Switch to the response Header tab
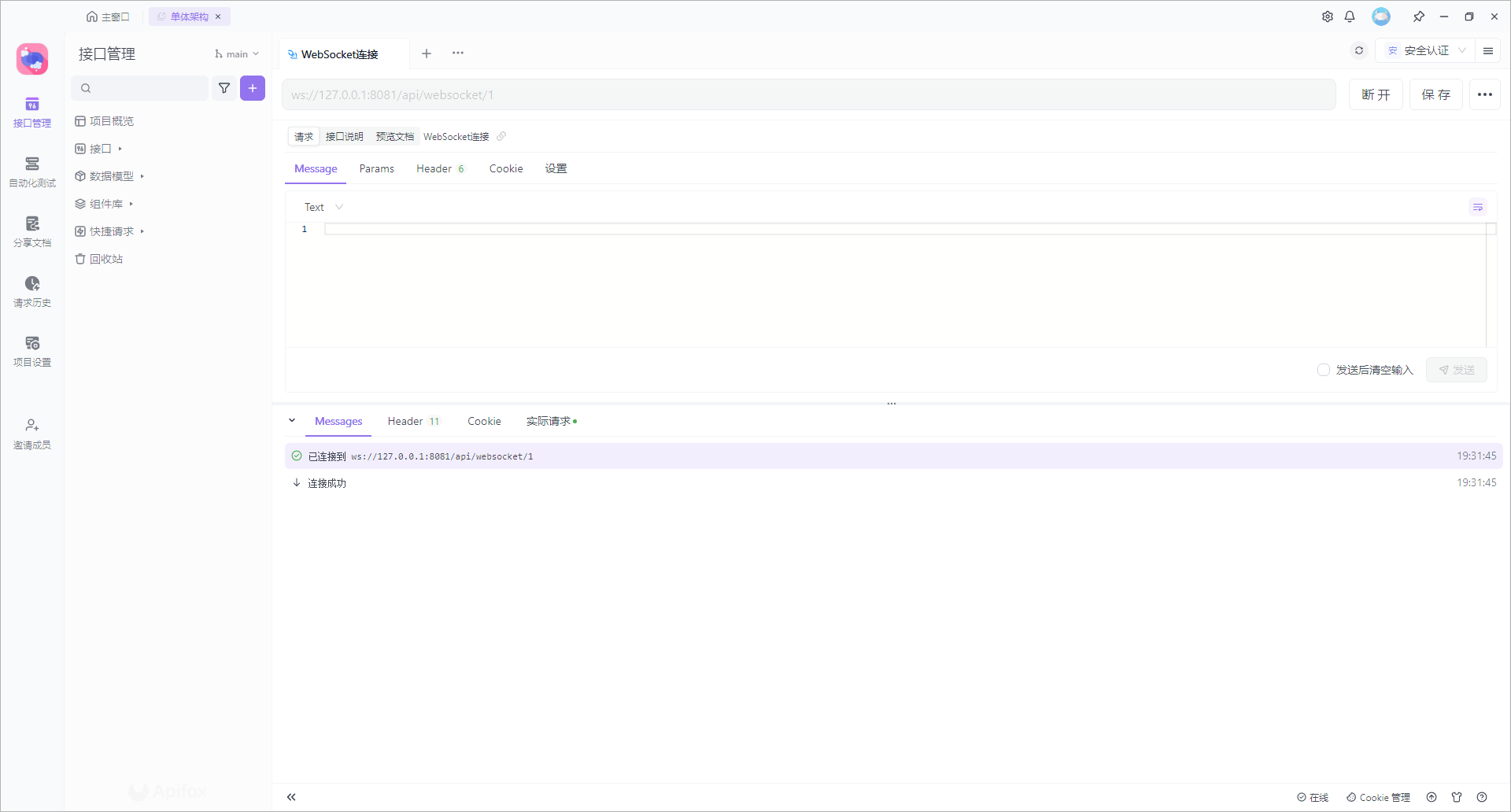Image resolution: width=1511 pixels, height=812 pixels. tap(412, 421)
